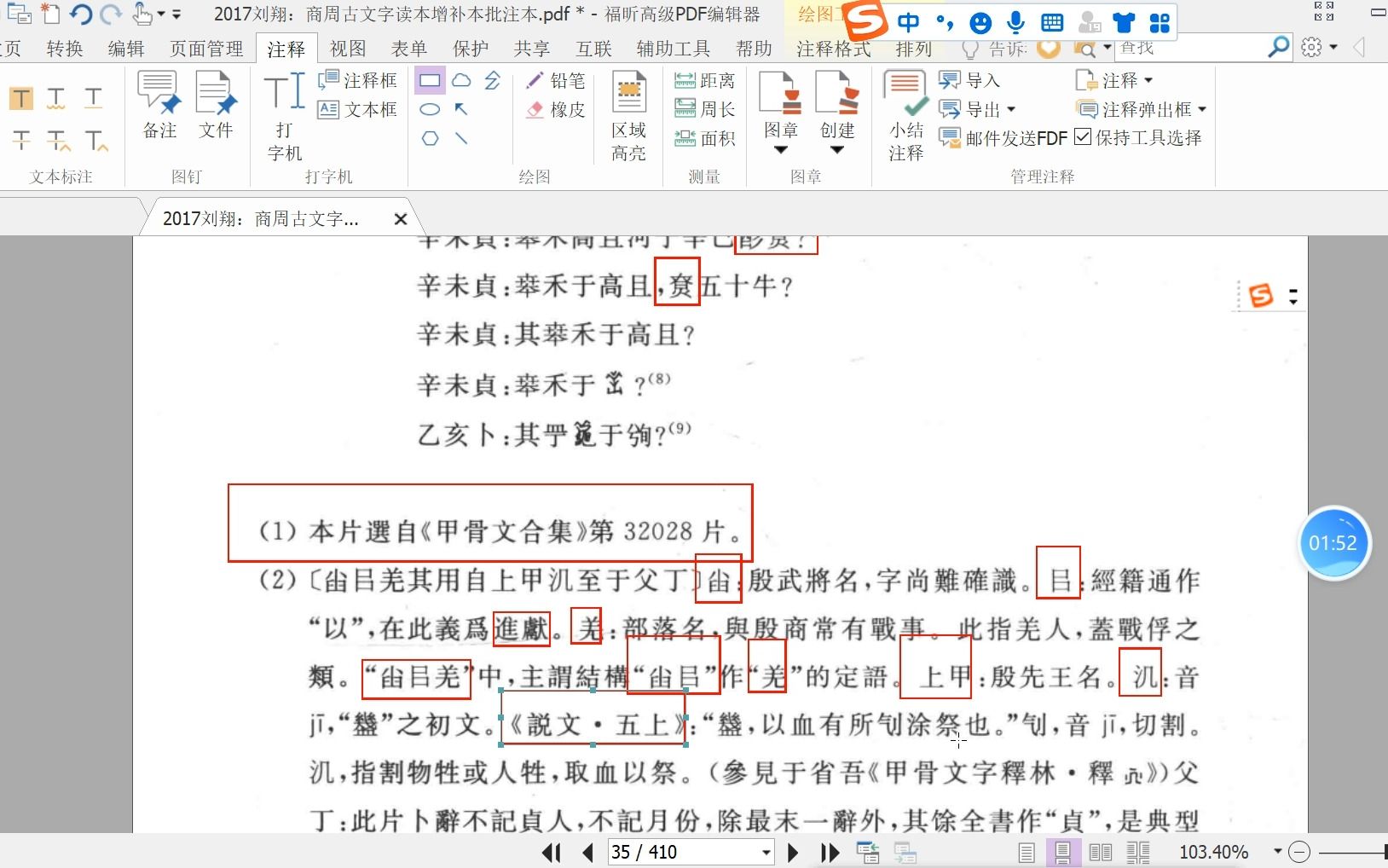Screen dimensions: 1388x868
Task: Select the rectangle drawing tool
Action: (x=431, y=81)
